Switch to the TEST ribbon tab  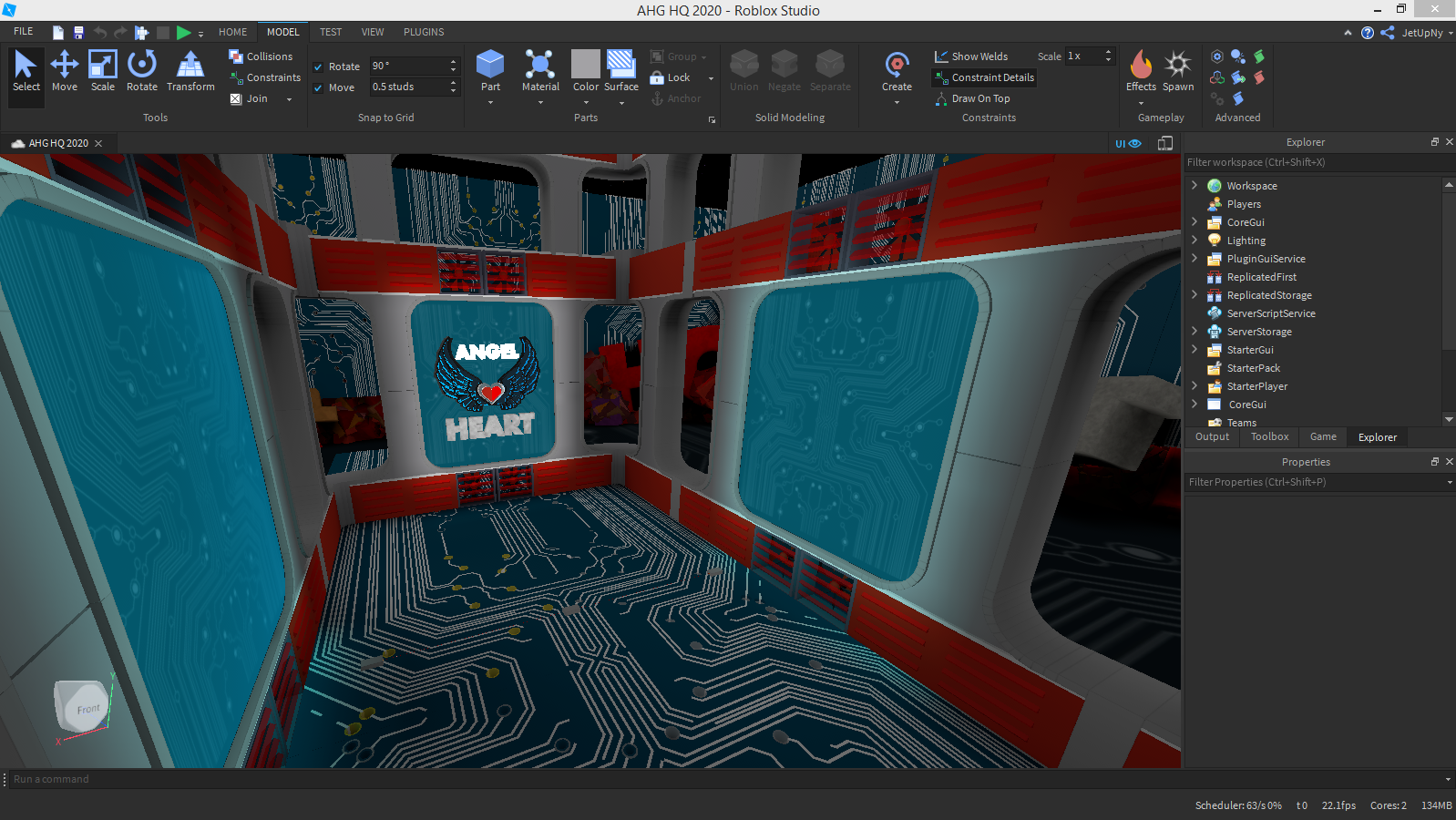[x=331, y=32]
